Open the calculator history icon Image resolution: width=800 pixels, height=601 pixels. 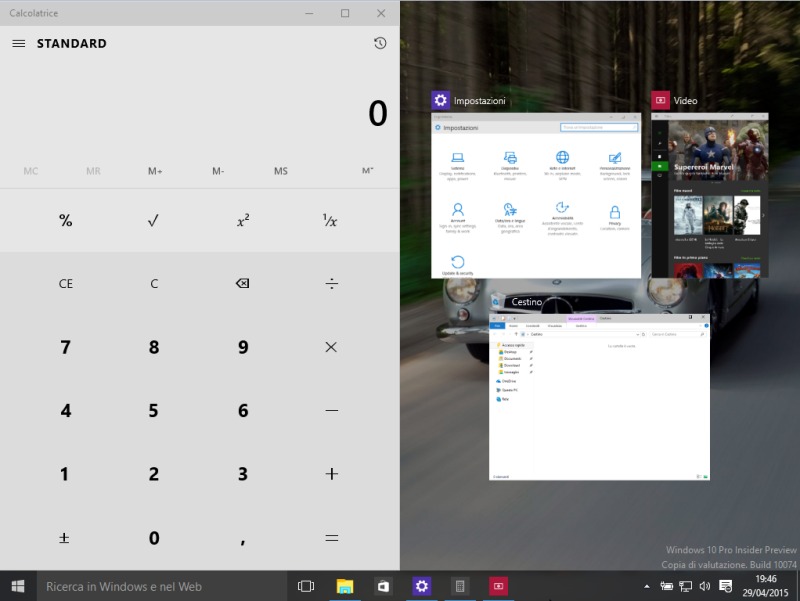click(380, 44)
